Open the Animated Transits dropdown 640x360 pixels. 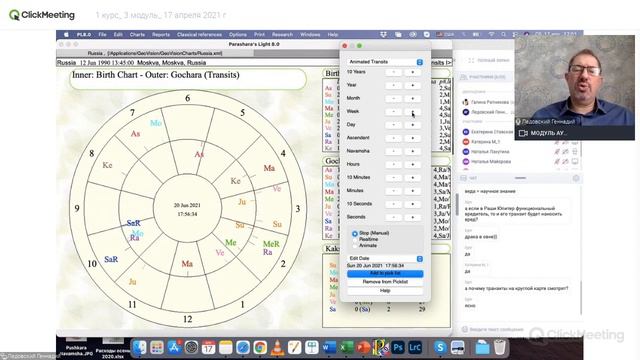(x=385, y=62)
